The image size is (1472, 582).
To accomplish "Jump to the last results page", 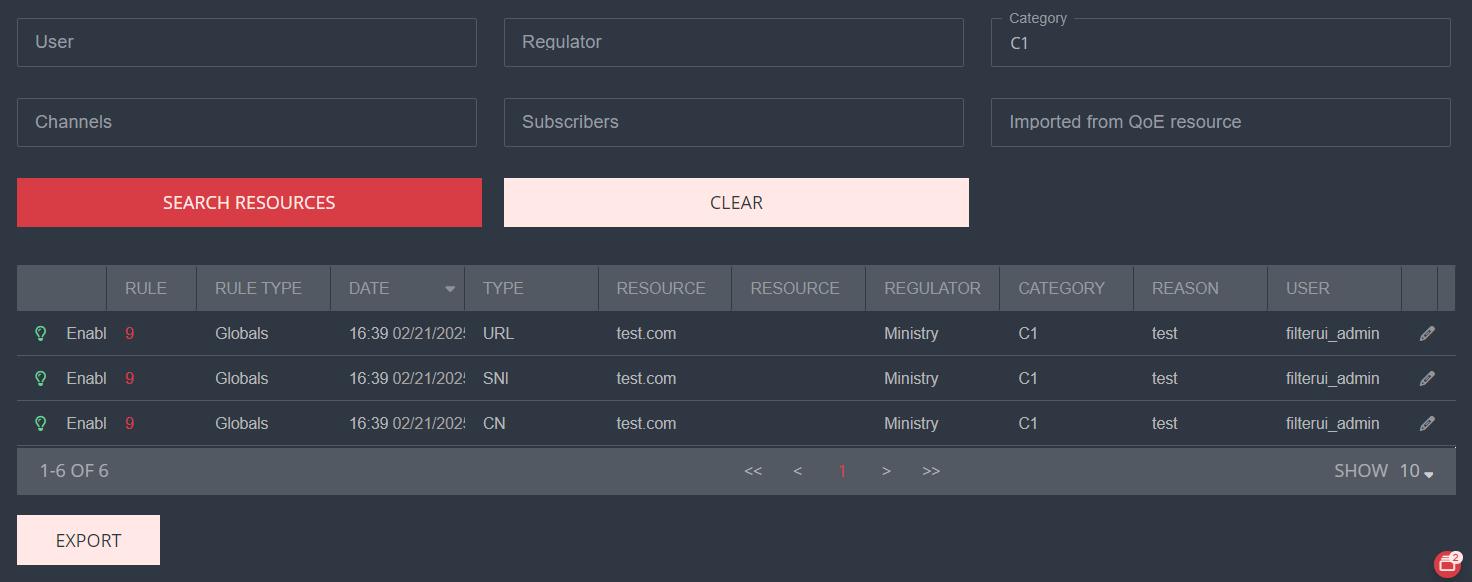I will click(x=931, y=471).
